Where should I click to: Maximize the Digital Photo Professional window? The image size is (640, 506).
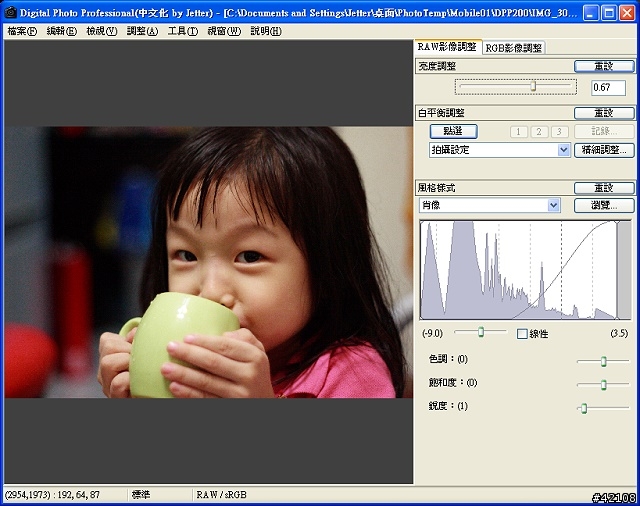pos(609,13)
